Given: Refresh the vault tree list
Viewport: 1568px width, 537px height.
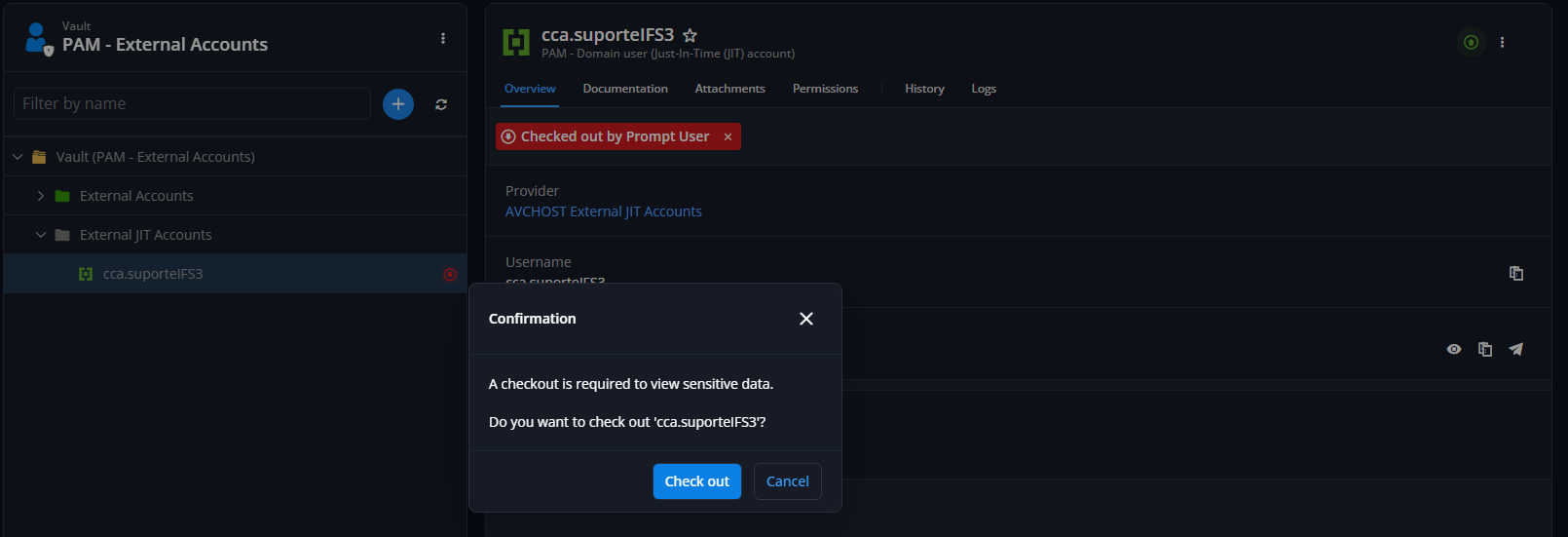Looking at the screenshot, I should tap(441, 104).
